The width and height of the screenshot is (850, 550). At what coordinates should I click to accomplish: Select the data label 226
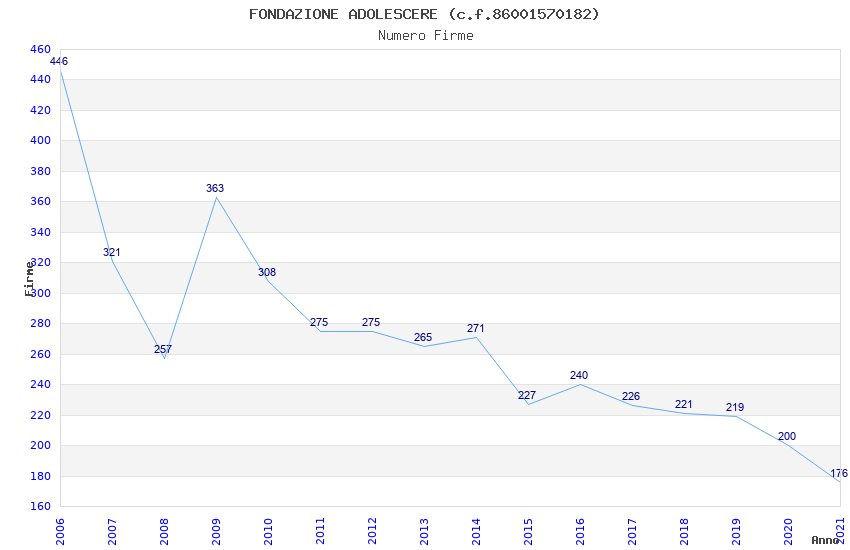[631, 396]
